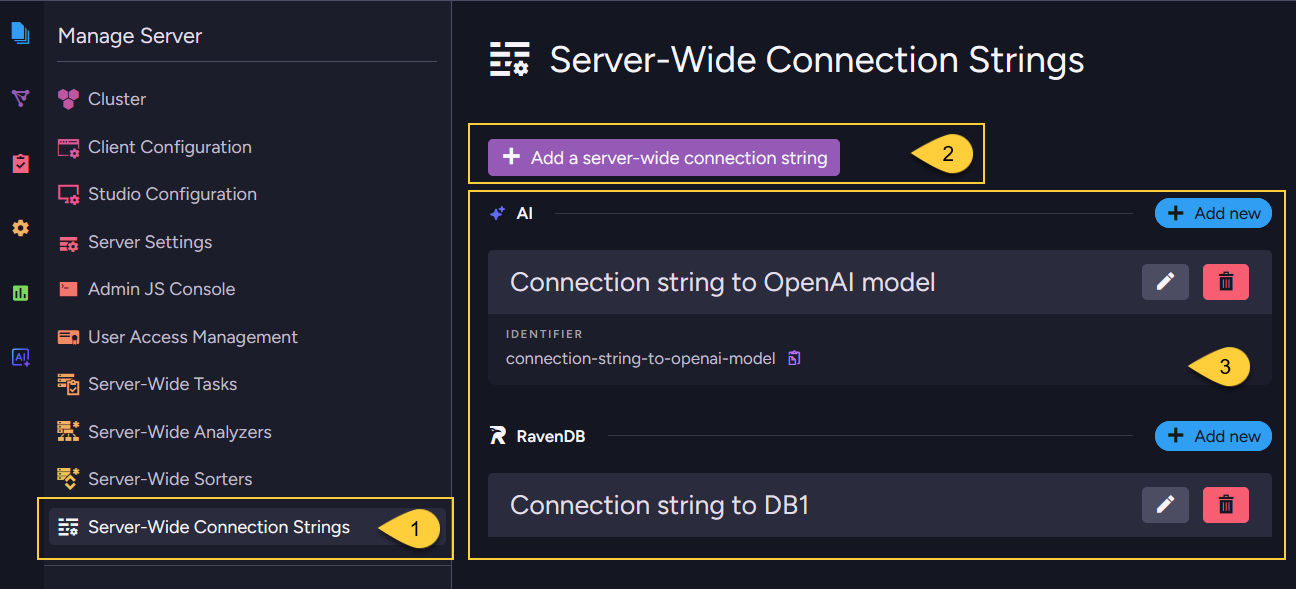Click the Manage Server heading
Viewport: 1296px width, 589px height.
130,36
